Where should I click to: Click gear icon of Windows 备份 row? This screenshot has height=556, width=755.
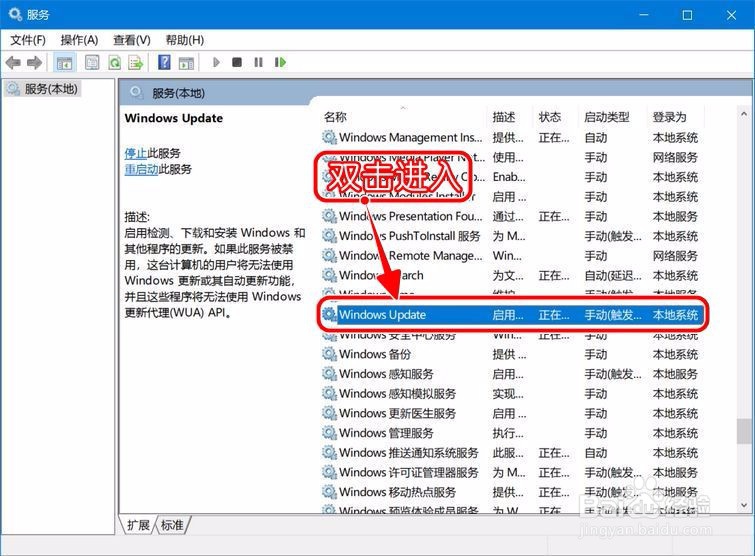(x=329, y=354)
